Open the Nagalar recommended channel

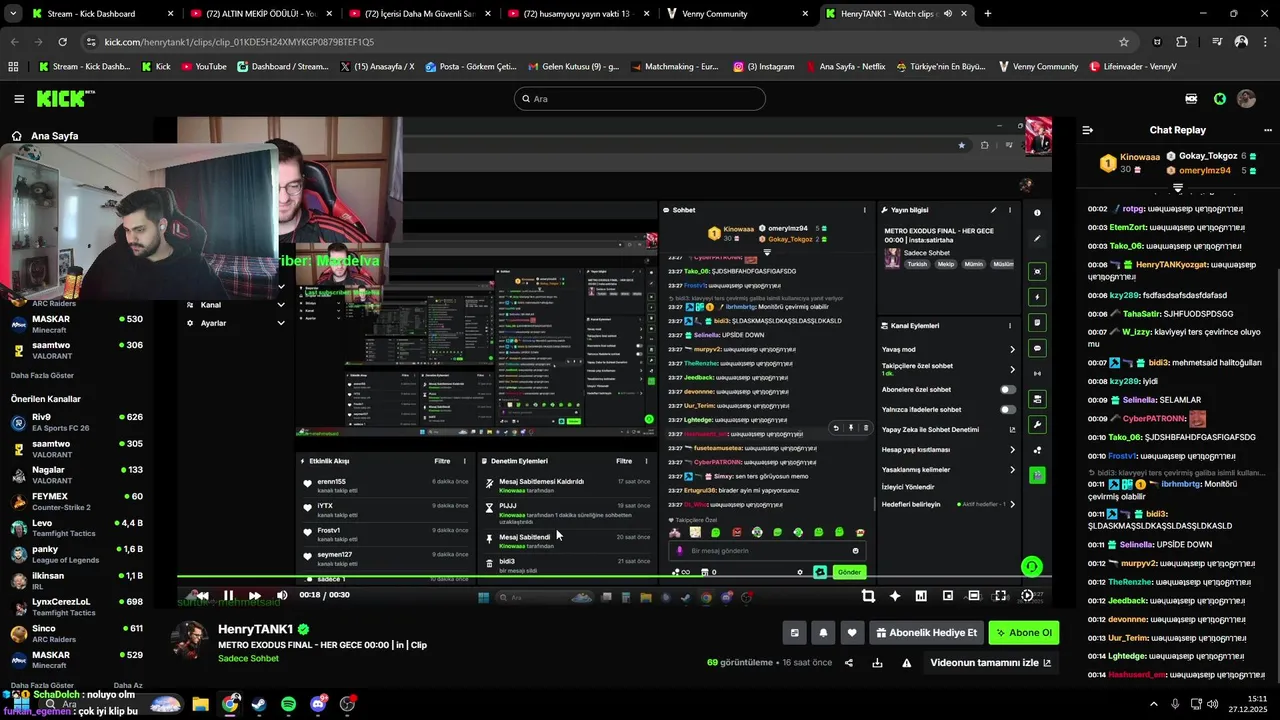(x=77, y=475)
